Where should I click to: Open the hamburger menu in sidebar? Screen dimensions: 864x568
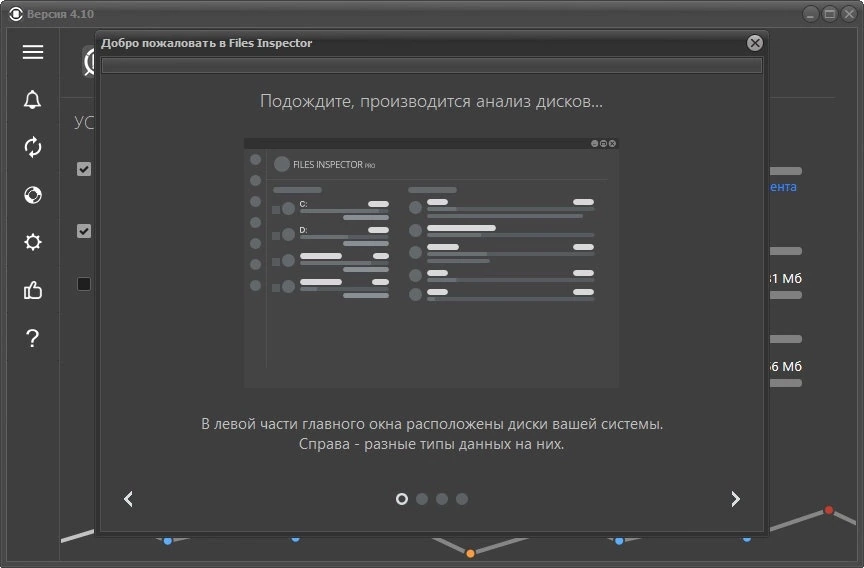(33, 52)
